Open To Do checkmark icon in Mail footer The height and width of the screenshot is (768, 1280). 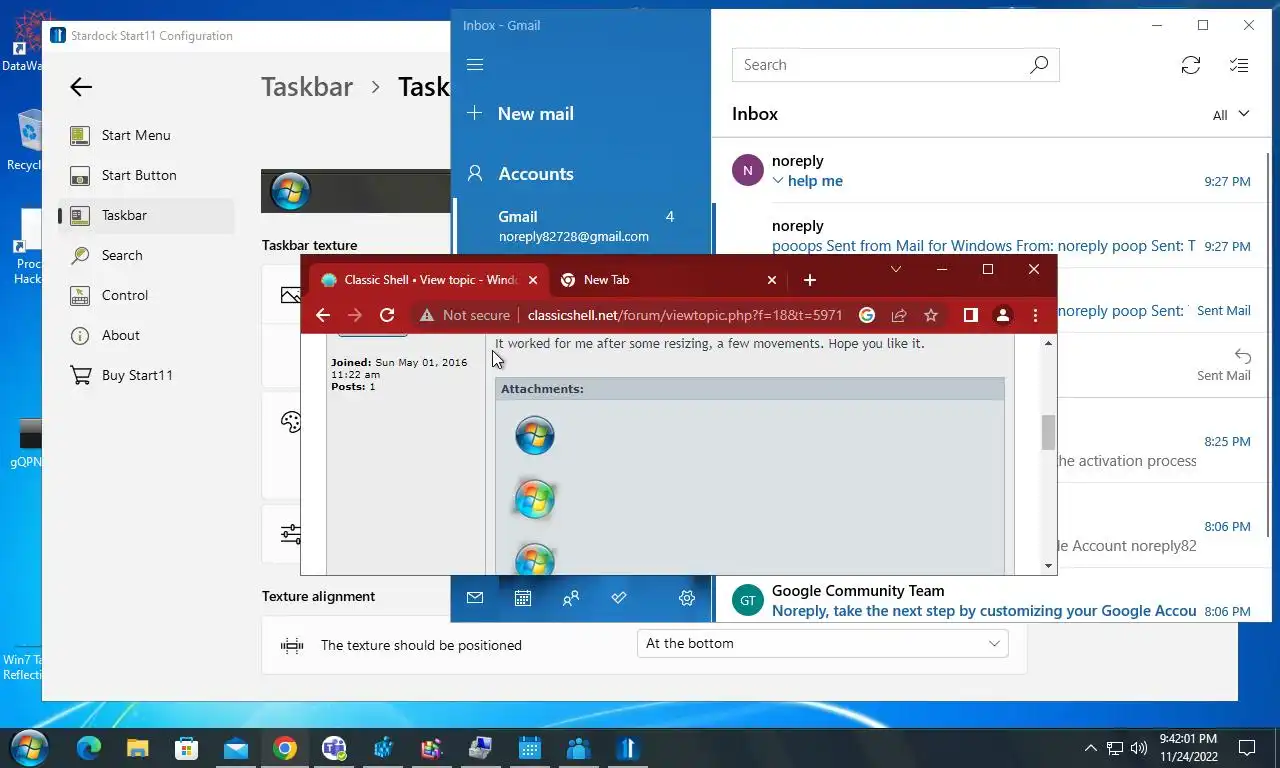click(x=619, y=598)
